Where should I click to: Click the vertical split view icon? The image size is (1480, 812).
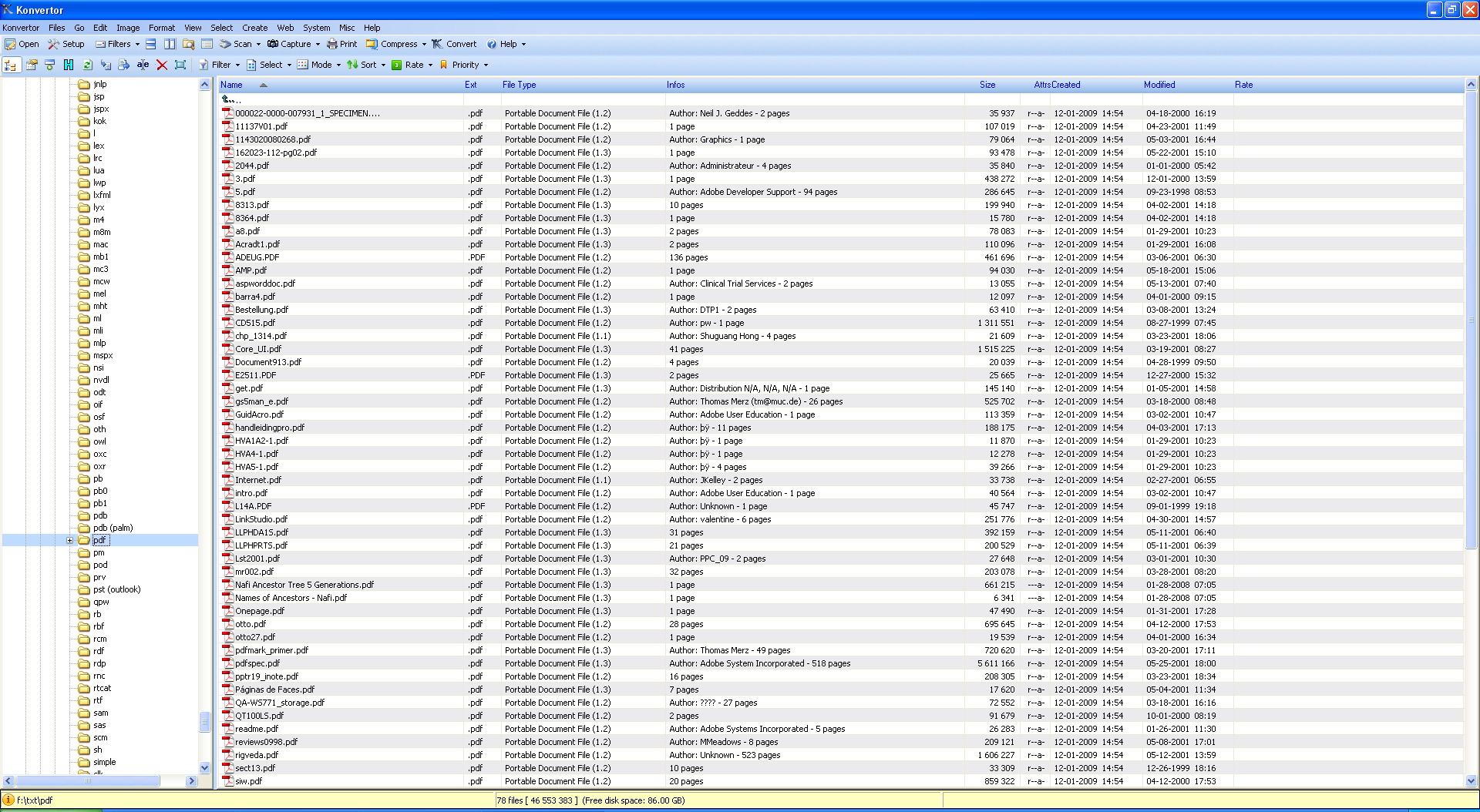click(x=170, y=44)
